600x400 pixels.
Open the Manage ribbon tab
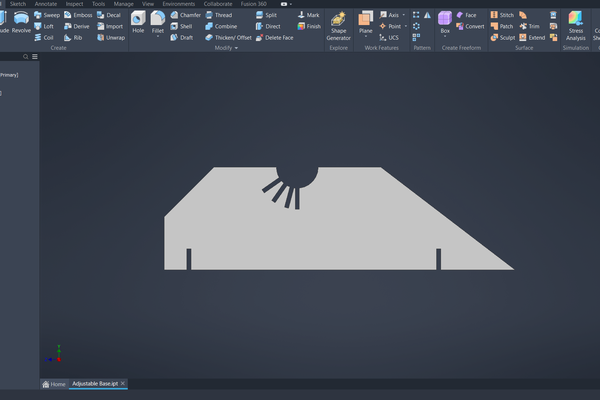point(124,4)
